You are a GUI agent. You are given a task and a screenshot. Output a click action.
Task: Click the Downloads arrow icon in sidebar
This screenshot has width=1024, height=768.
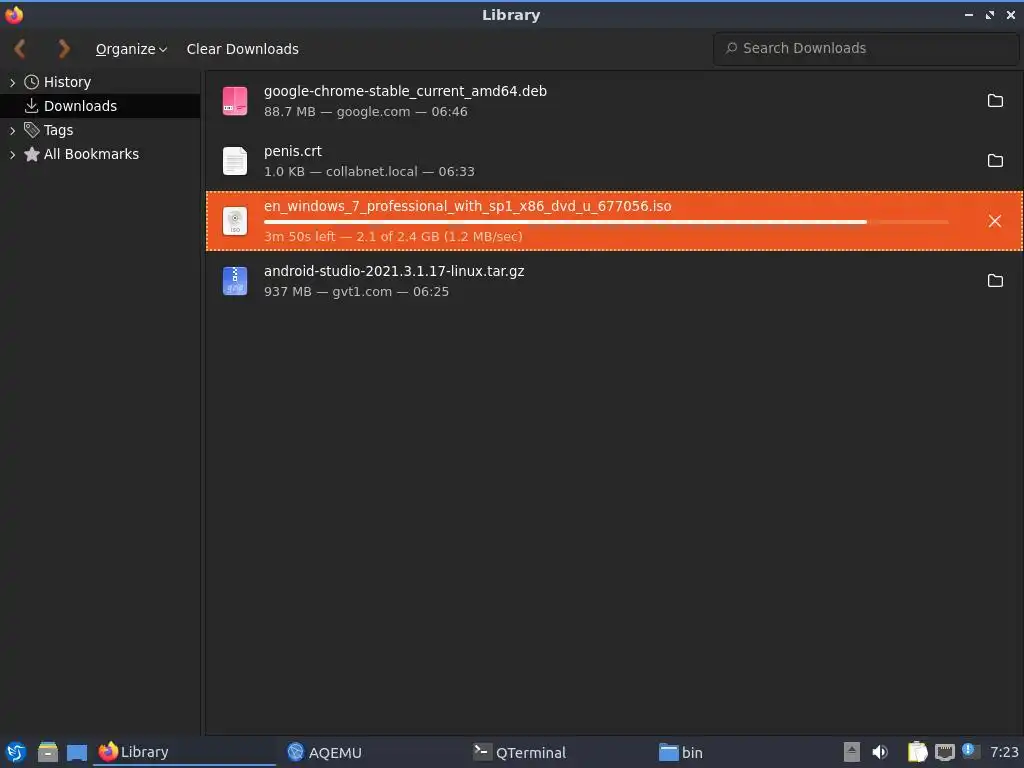[31, 105]
